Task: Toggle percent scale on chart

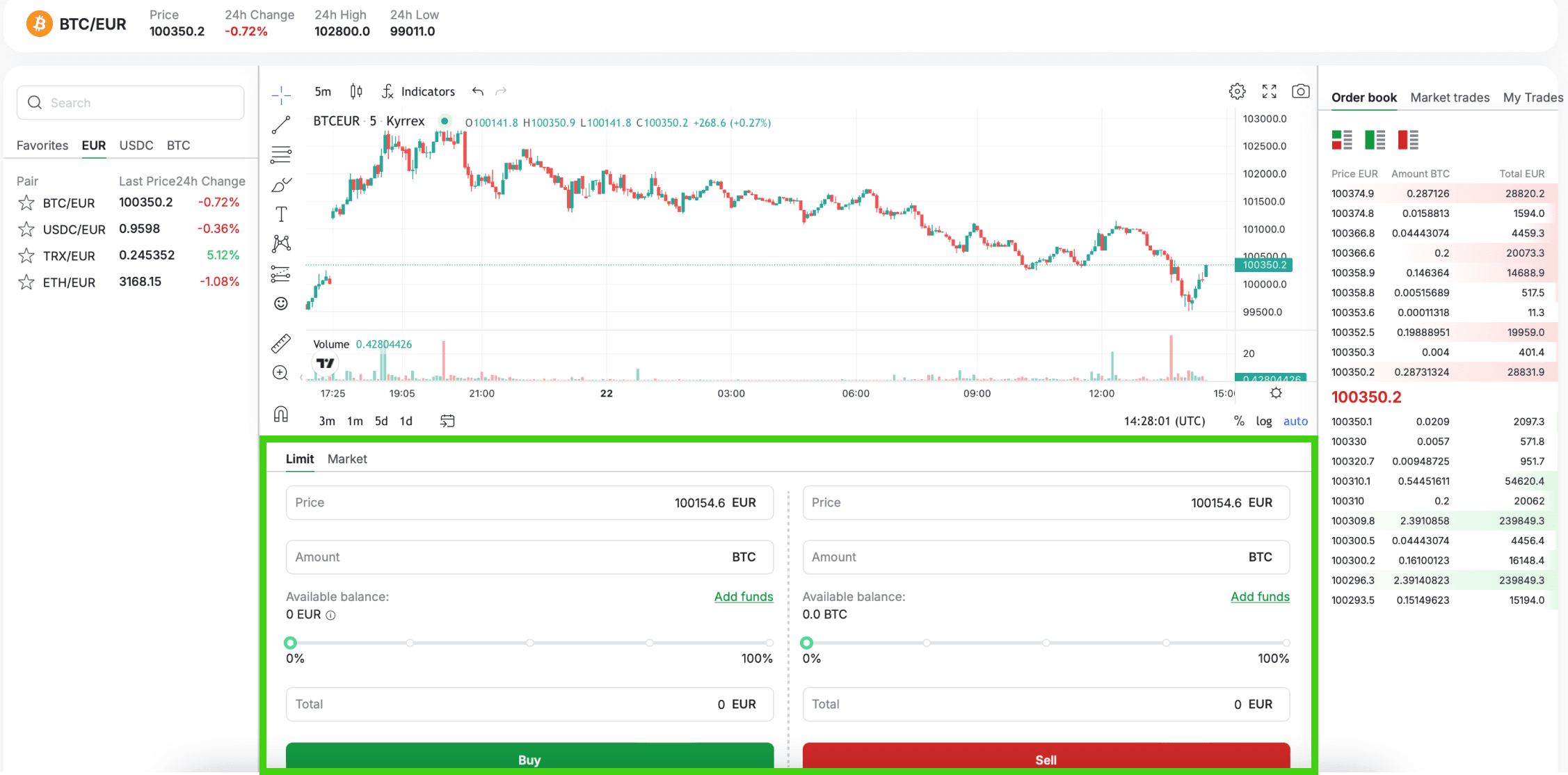Action: tap(1239, 421)
